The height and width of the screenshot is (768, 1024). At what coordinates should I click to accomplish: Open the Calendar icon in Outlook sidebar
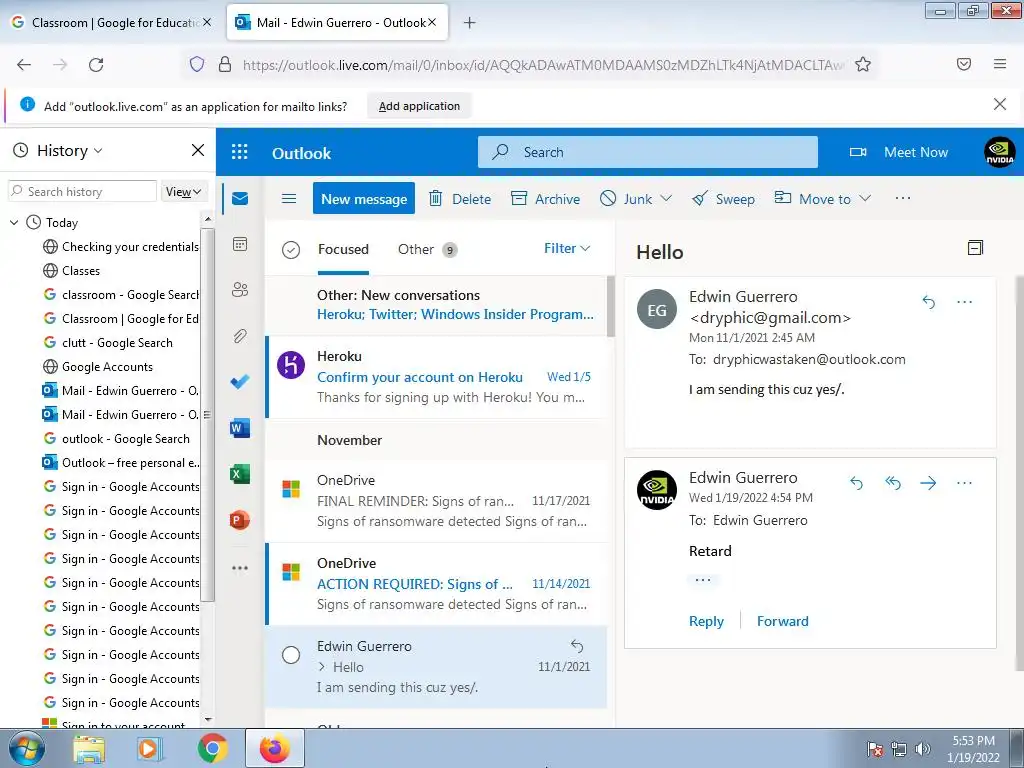point(240,244)
